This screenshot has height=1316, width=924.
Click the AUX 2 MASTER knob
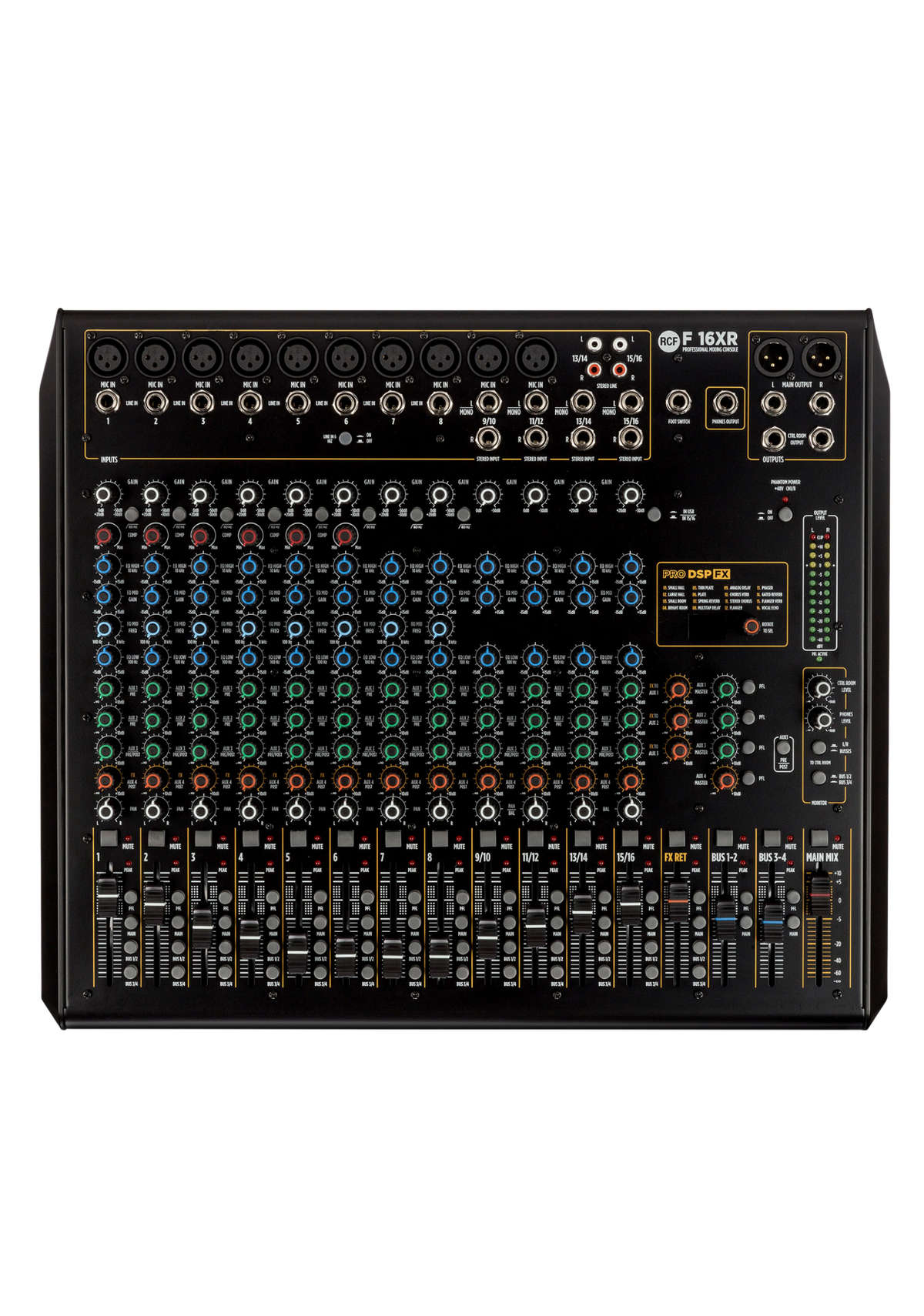coord(725,719)
